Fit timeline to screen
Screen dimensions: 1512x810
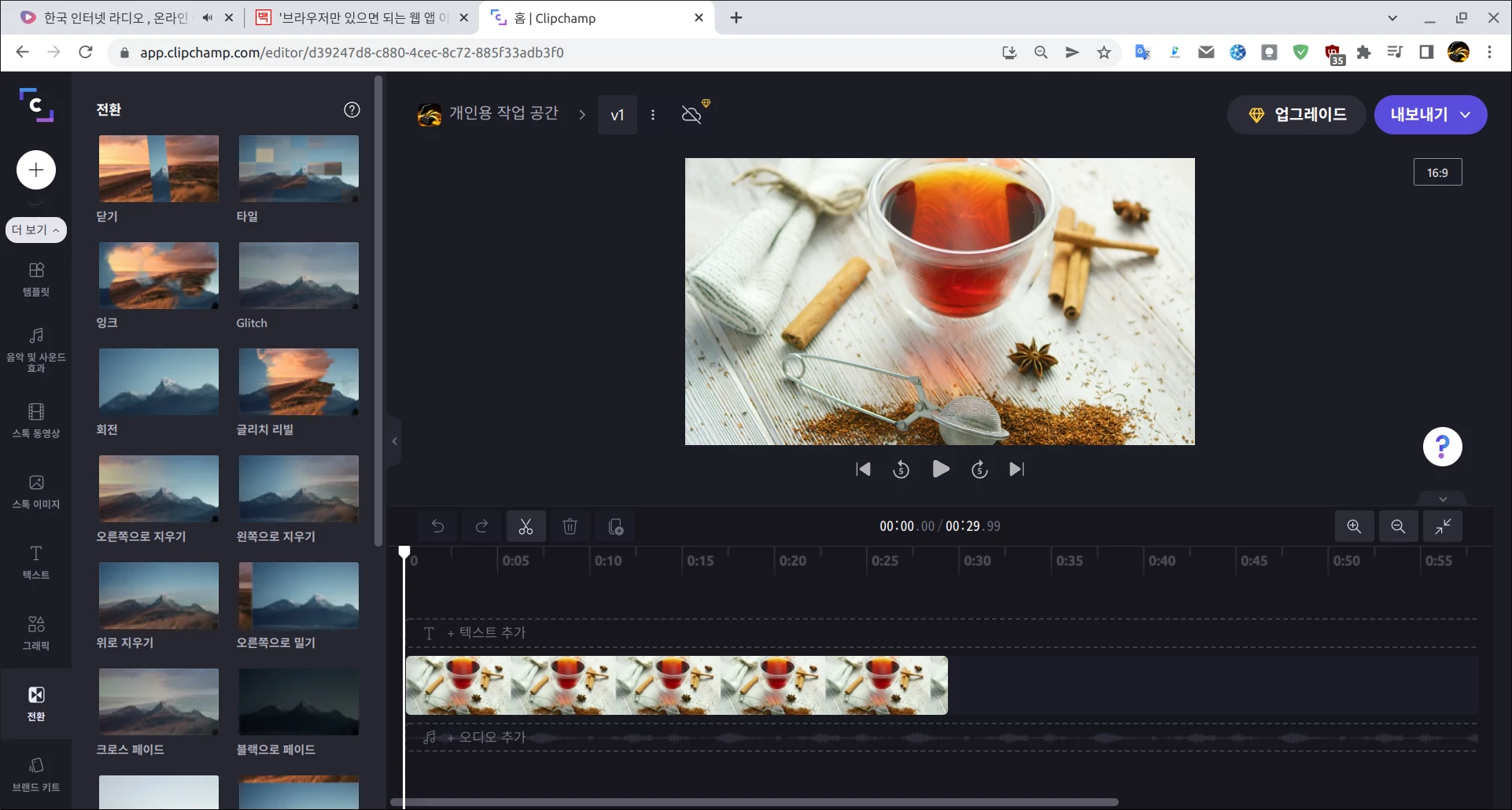(x=1443, y=527)
